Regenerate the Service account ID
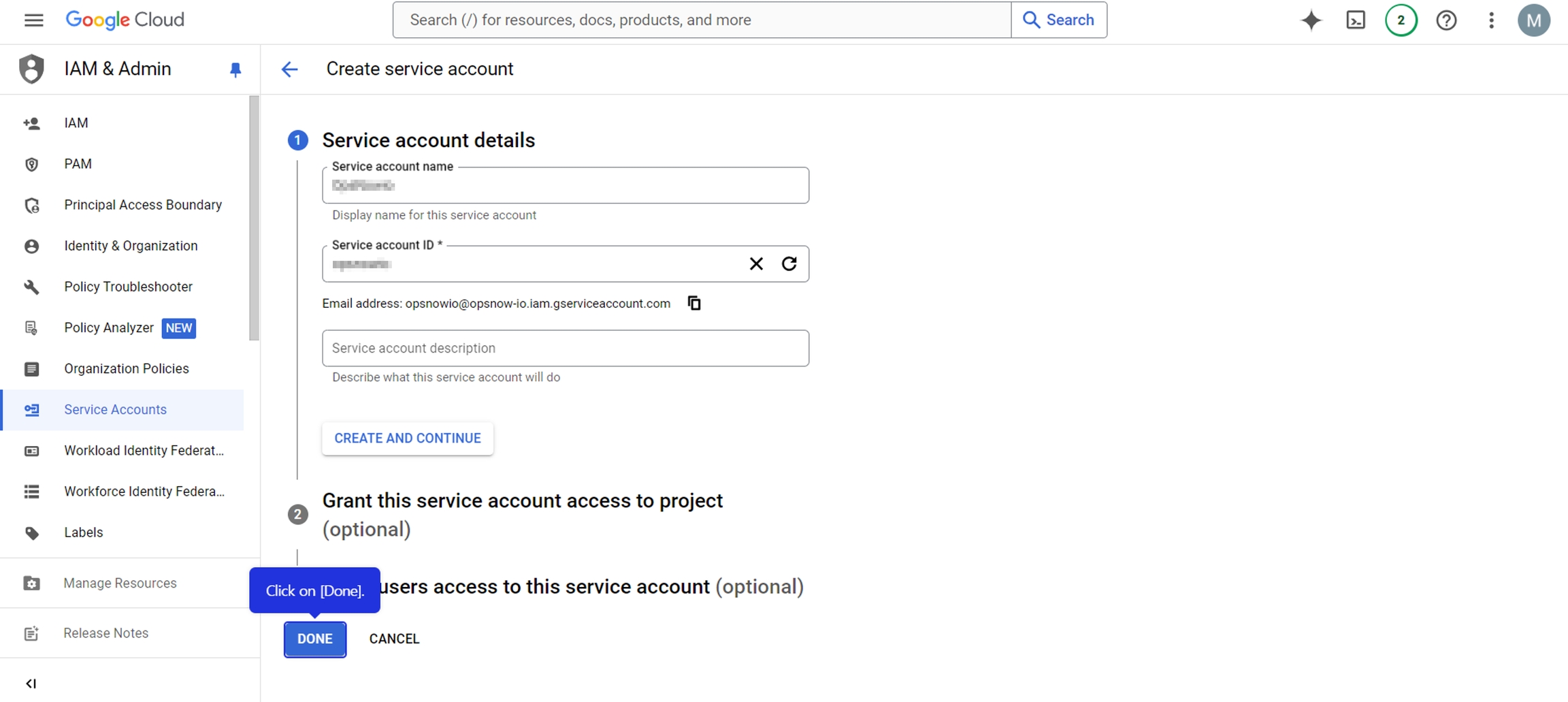Screen dimensions: 1568x702 (789, 264)
